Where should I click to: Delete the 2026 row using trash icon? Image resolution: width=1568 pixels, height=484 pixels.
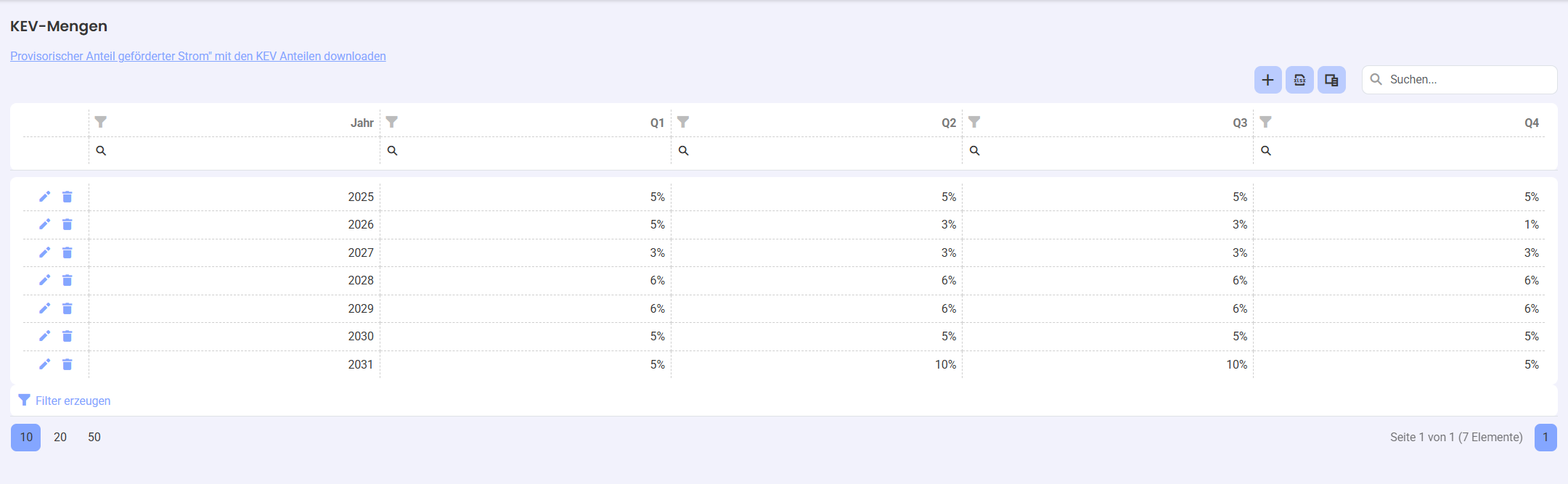click(x=68, y=224)
